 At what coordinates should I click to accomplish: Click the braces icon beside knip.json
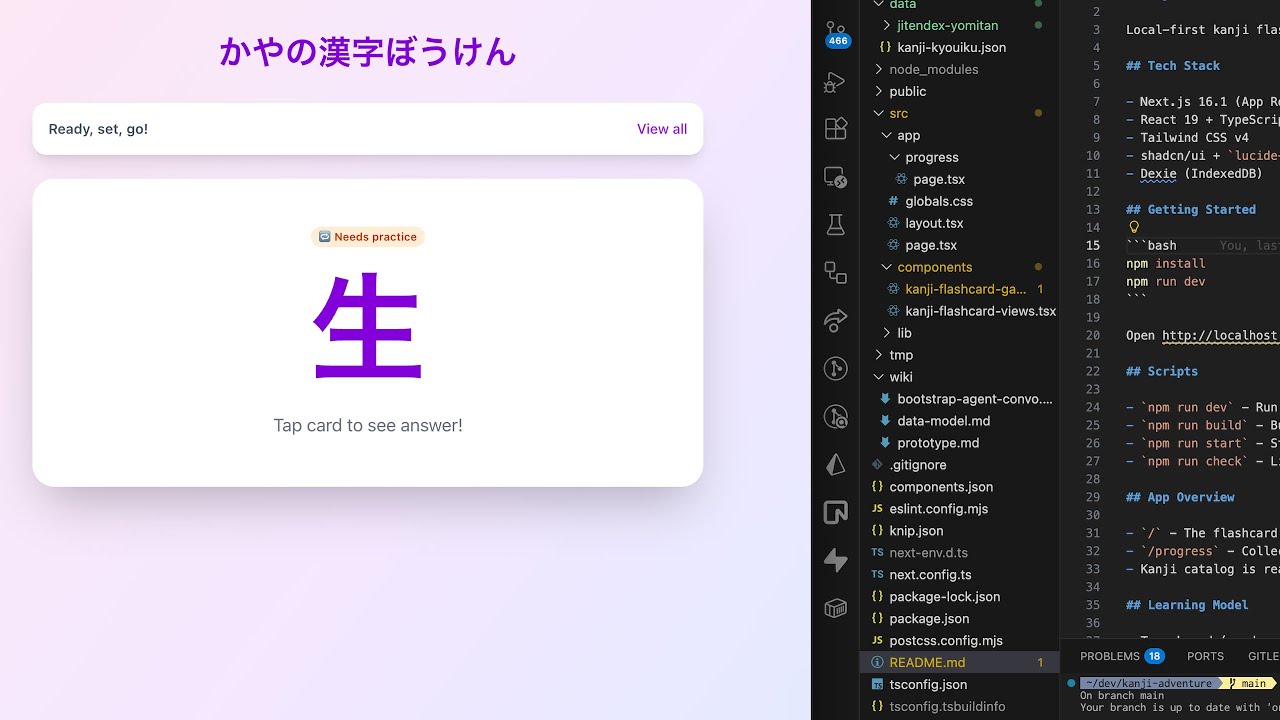(877, 531)
